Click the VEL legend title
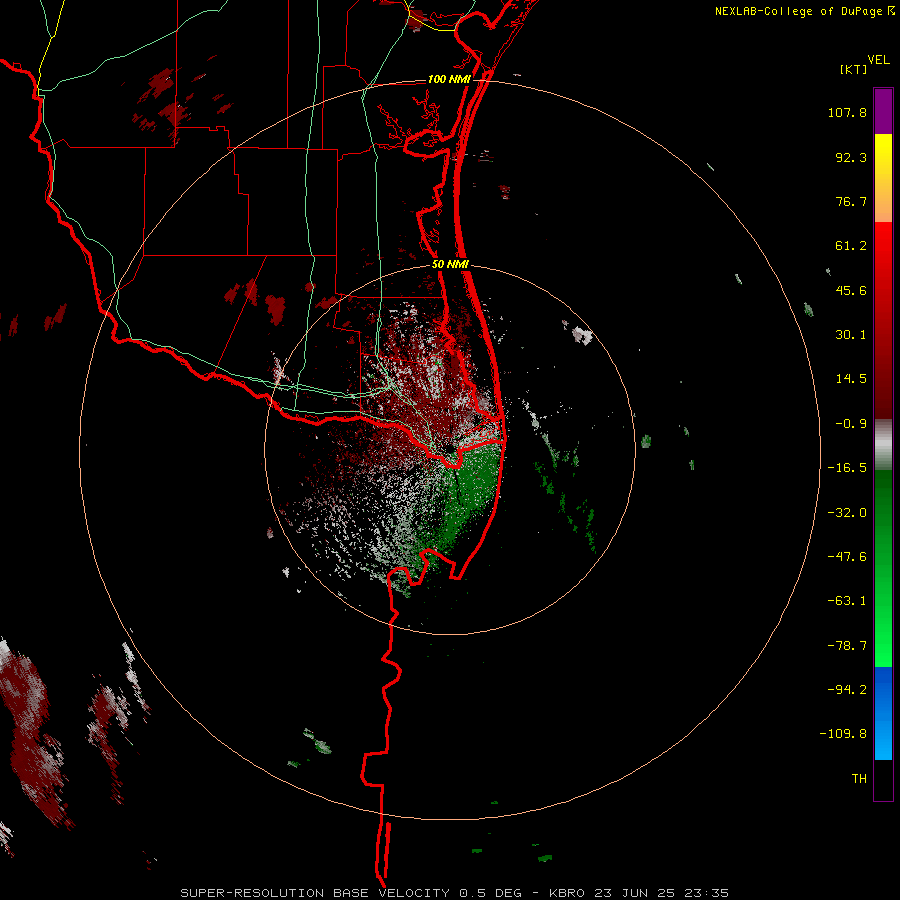The height and width of the screenshot is (900, 900). 878,60
